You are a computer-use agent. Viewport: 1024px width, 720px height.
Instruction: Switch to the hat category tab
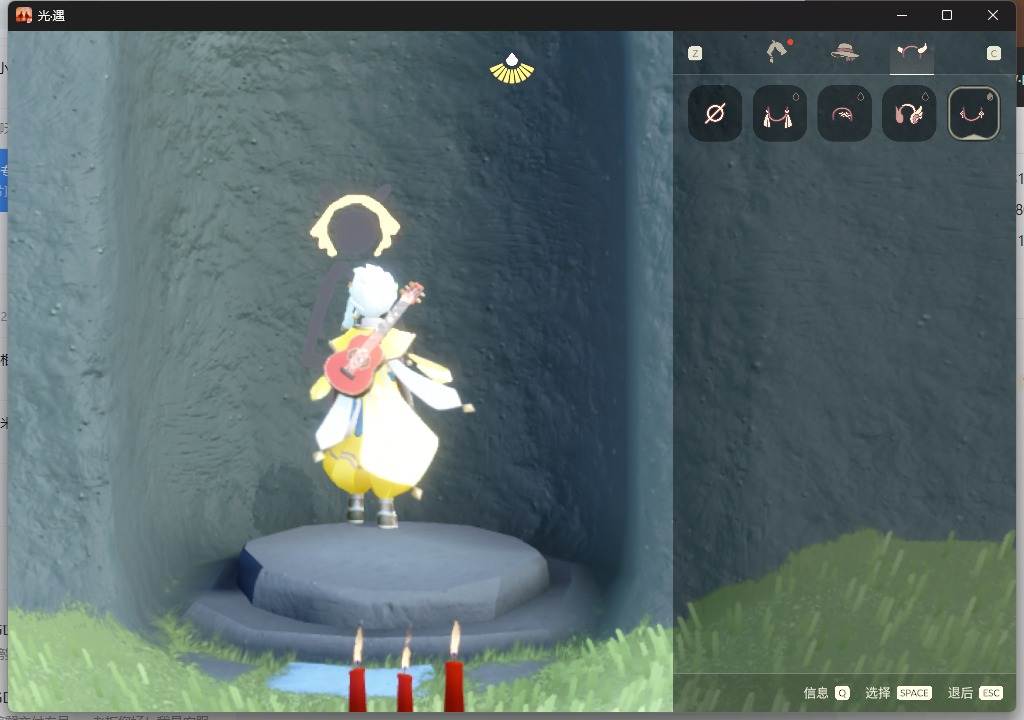click(844, 52)
